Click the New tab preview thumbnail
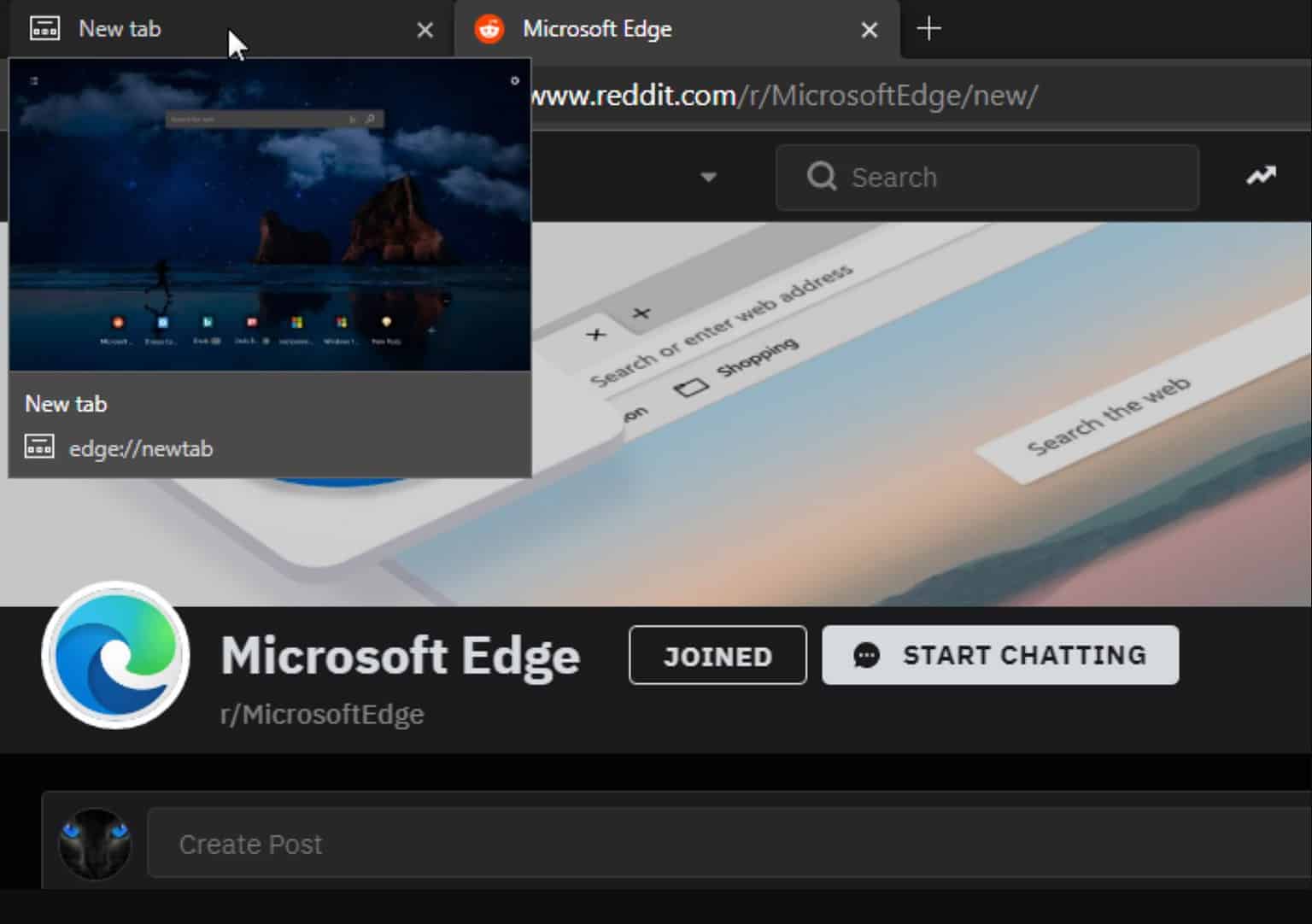The width and height of the screenshot is (1312, 924). [x=270, y=215]
